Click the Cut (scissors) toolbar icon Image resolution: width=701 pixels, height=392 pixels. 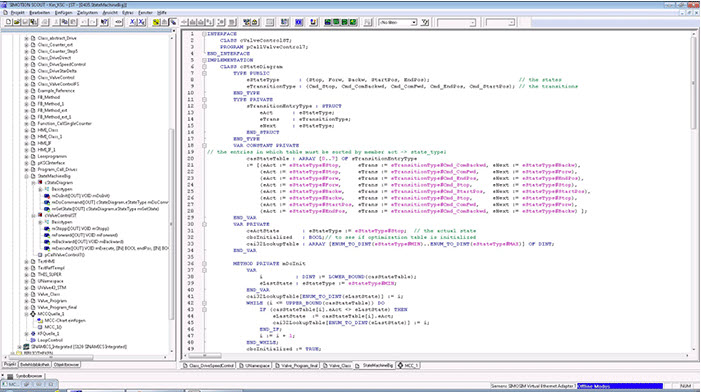tap(56, 22)
